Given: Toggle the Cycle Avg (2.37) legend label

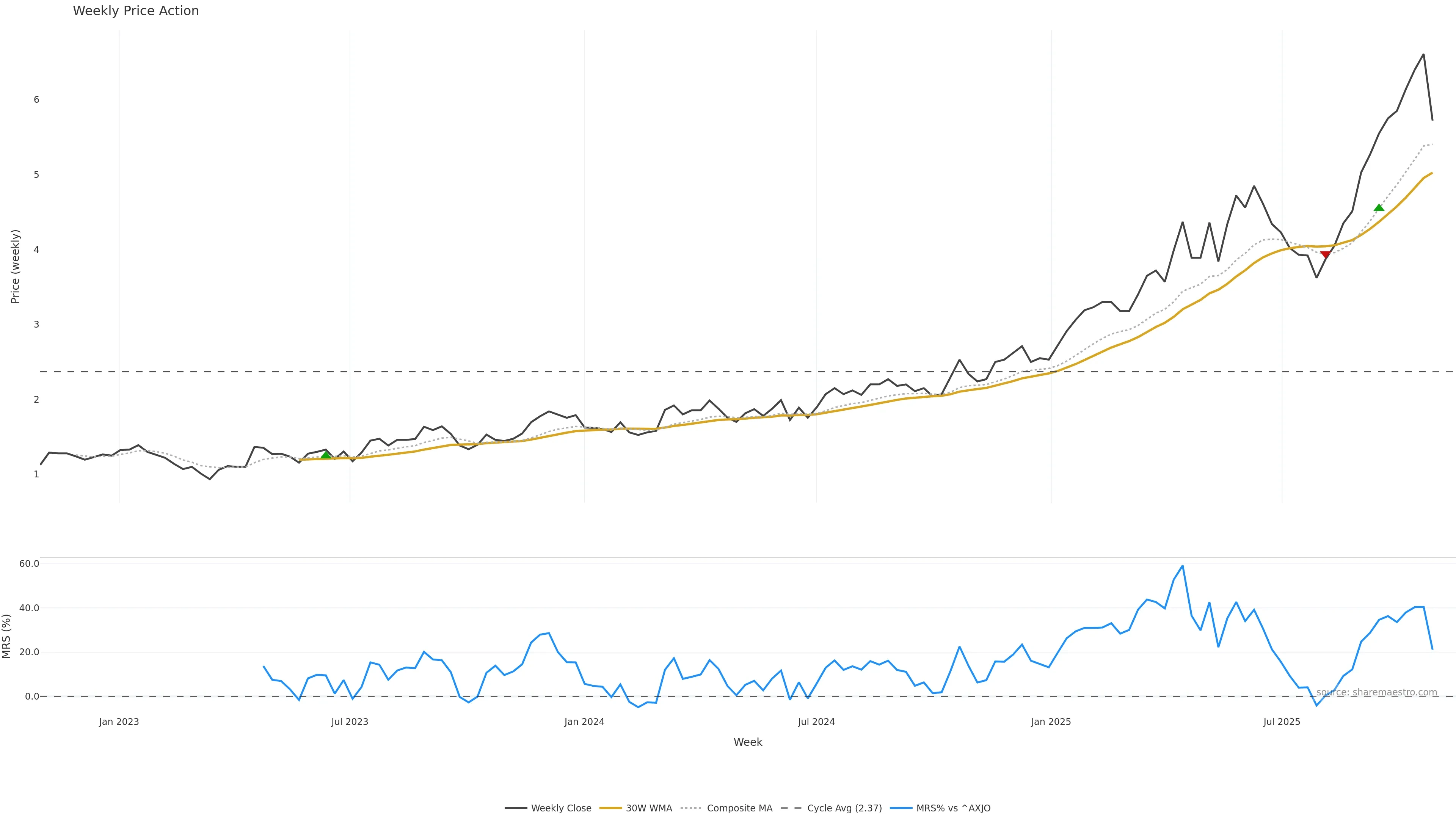Looking at the screenshot, I should click(x=844, y=808).
